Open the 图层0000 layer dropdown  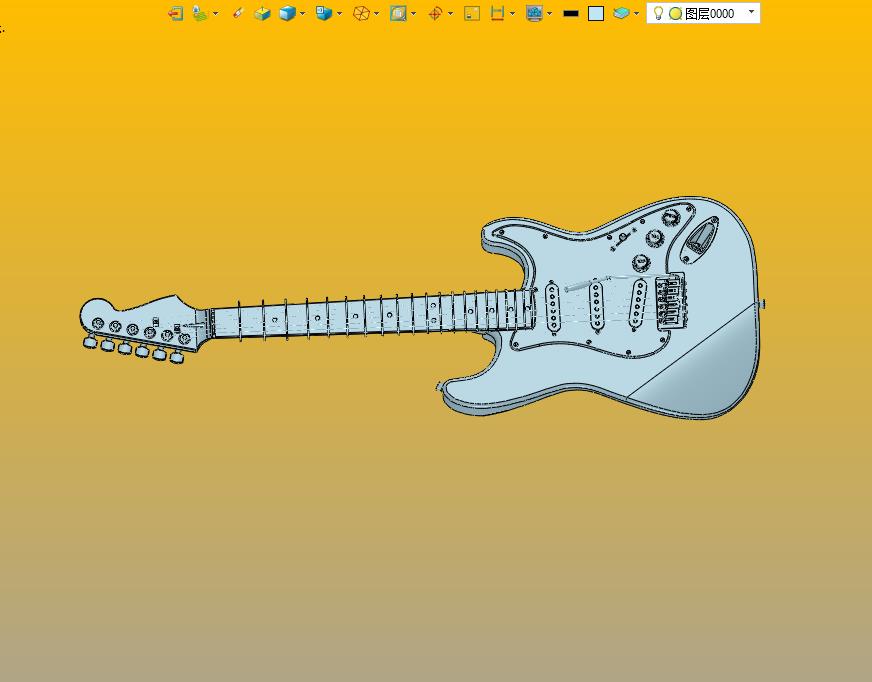tap(751, 12)
